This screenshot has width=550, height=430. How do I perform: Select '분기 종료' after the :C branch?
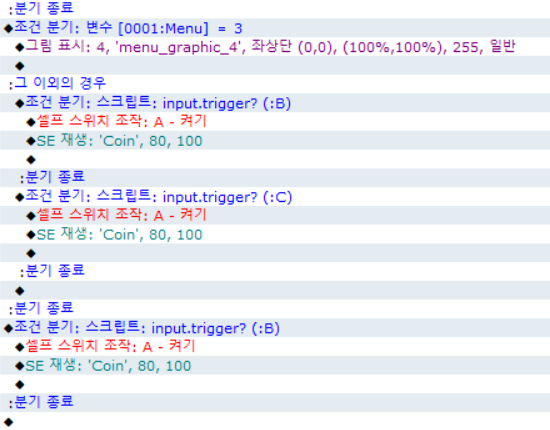275,271
